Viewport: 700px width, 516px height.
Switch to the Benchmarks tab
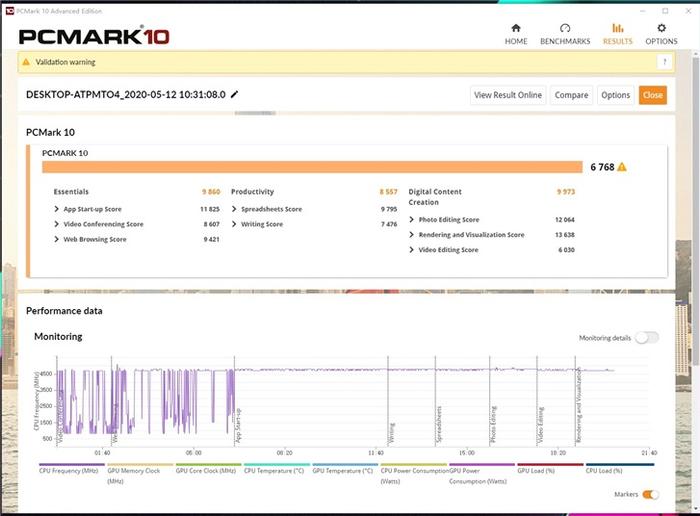coord(565,34)
